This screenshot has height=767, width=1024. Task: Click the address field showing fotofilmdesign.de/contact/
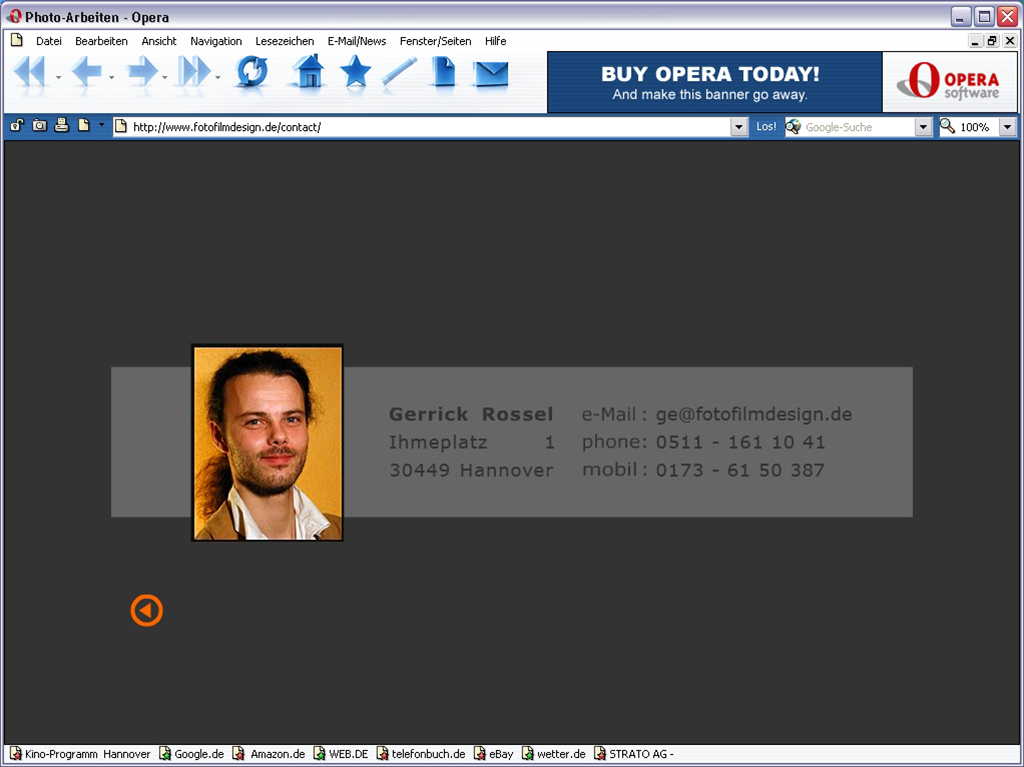(x=422, y=127)
